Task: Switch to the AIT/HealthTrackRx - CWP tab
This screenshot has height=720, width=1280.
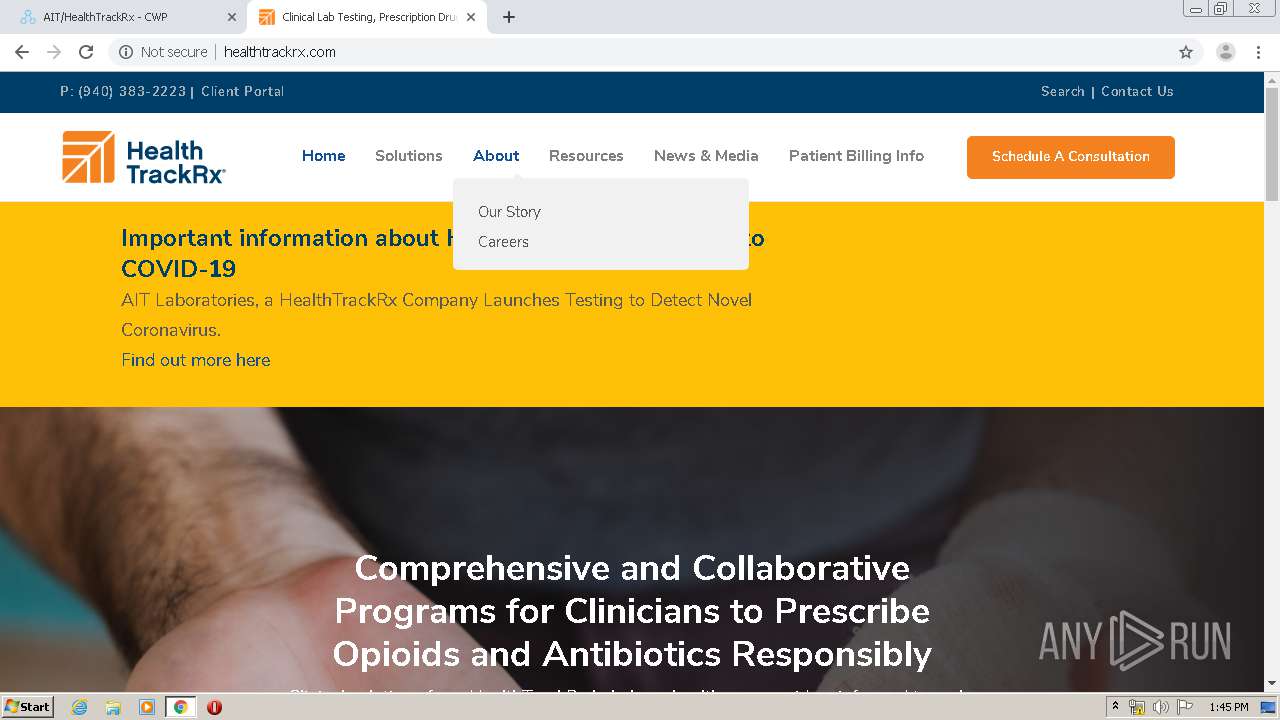Action: 125,17
